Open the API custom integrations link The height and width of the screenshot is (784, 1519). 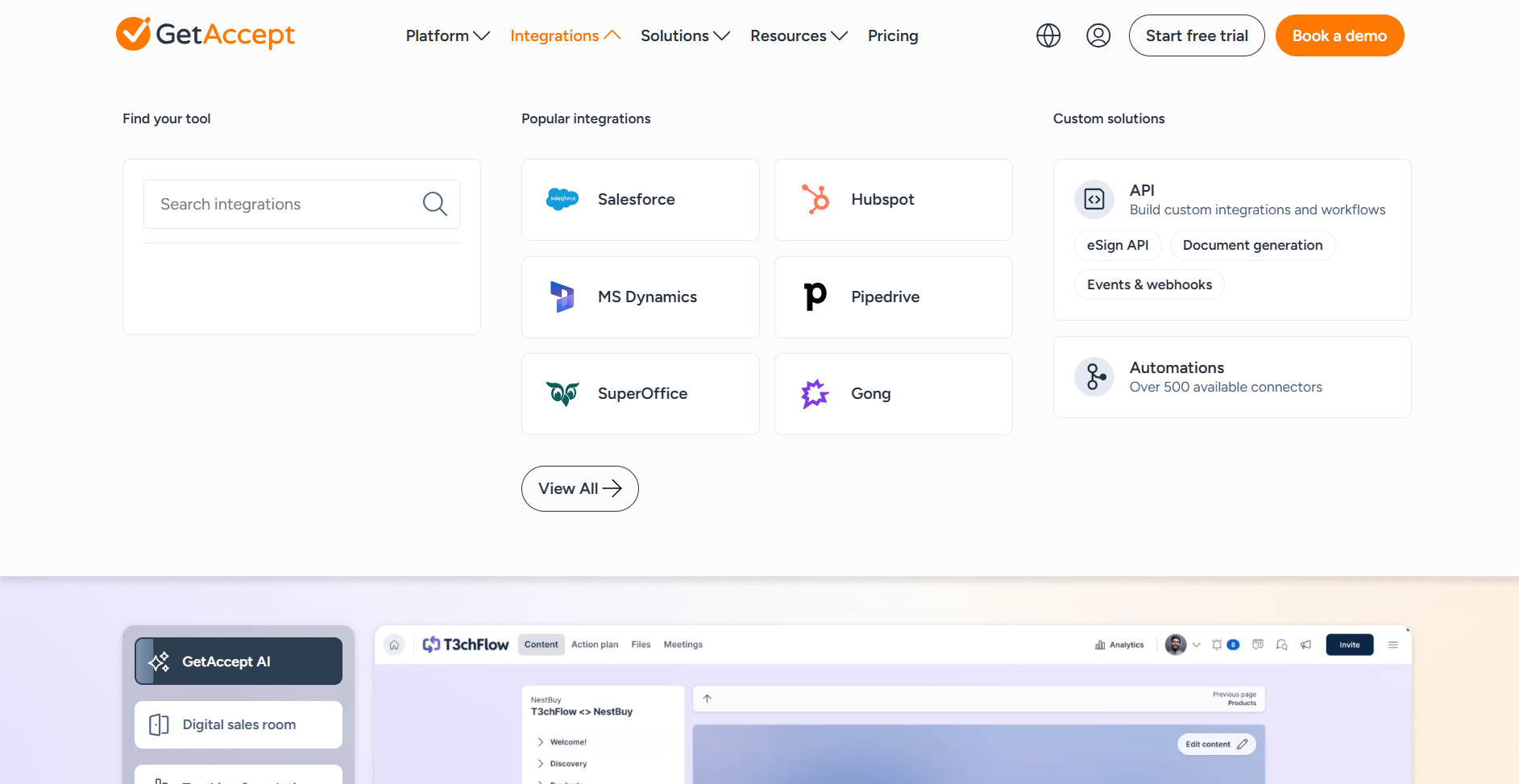click(1231, 199)
